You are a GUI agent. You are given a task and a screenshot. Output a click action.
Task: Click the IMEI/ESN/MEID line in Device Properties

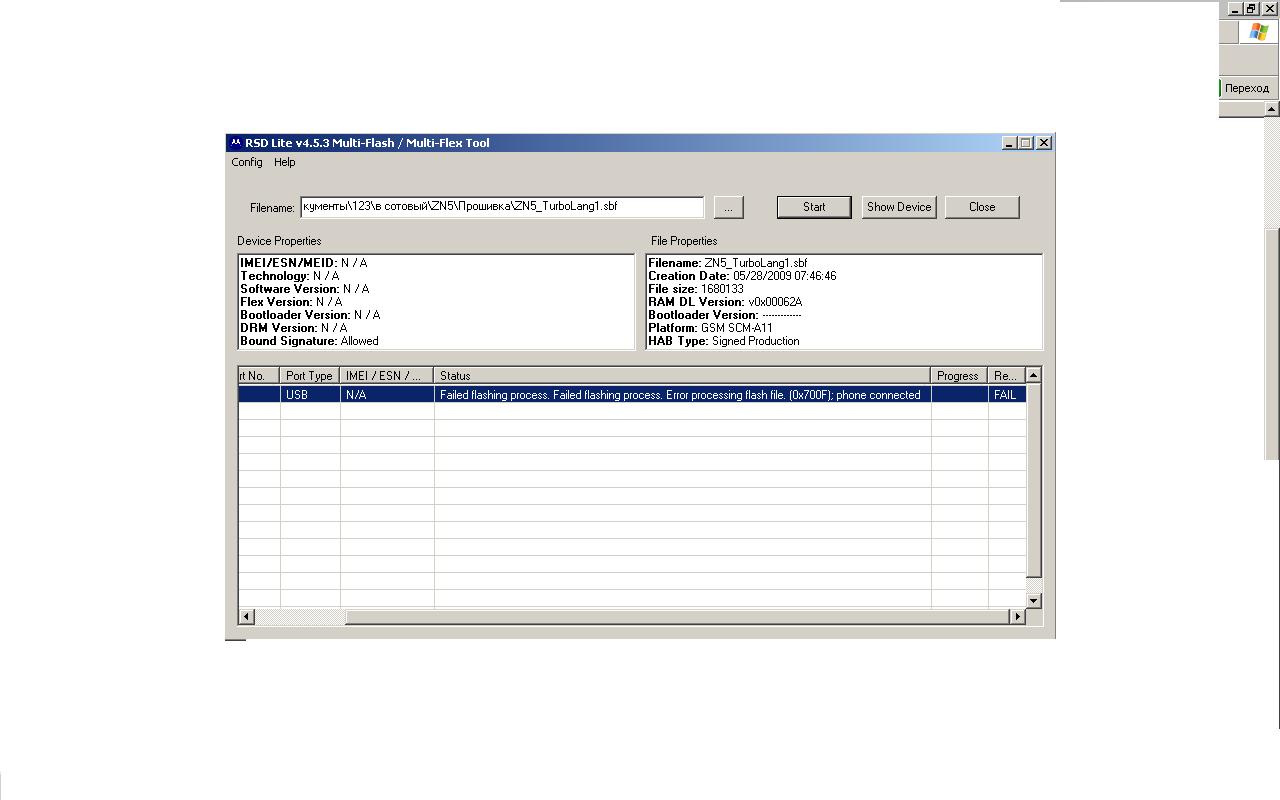pos(304,263)
